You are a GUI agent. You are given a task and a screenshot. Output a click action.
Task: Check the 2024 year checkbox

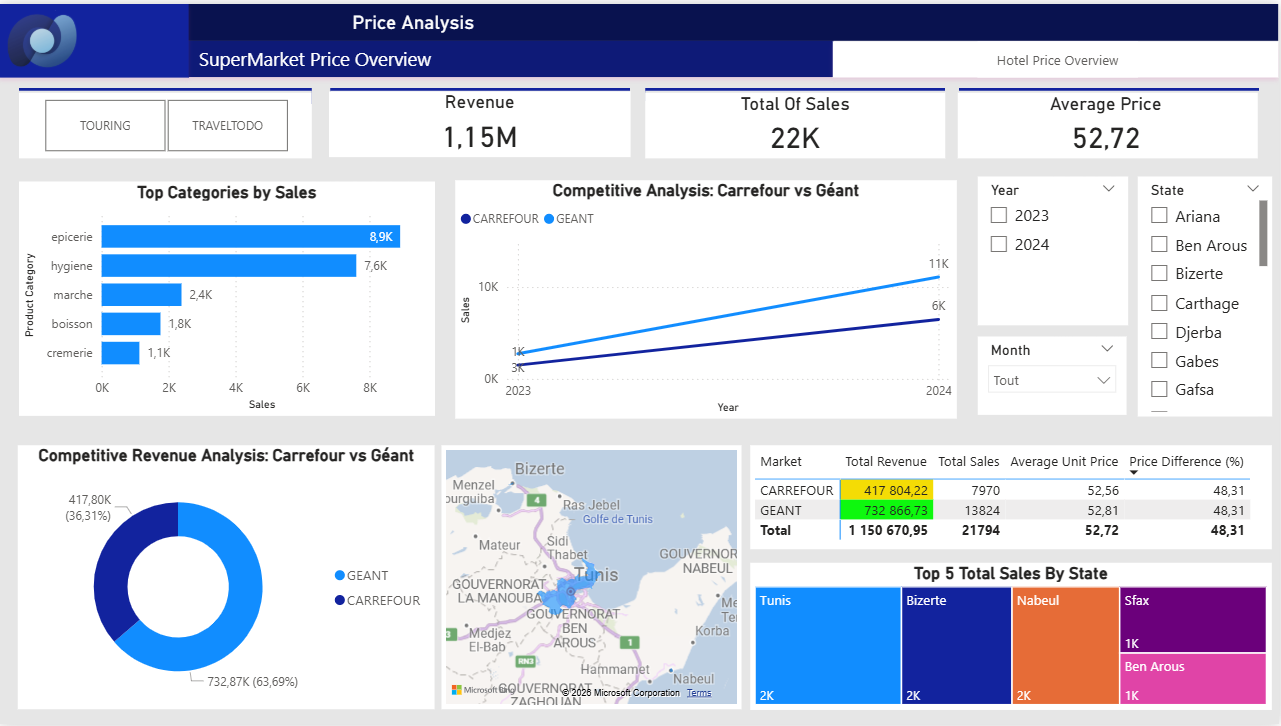998,244
